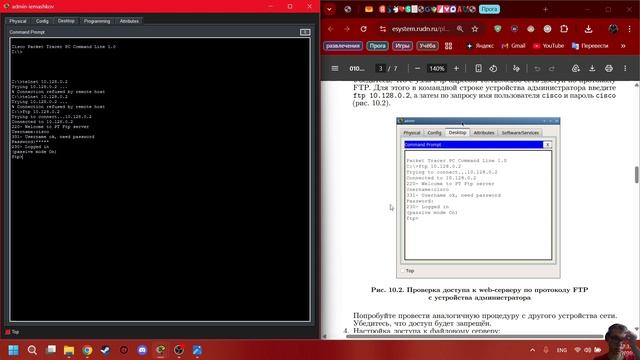Bookmark this page with the star icon
This screenshot has height=360, width=640.
(x=475, y=29)
